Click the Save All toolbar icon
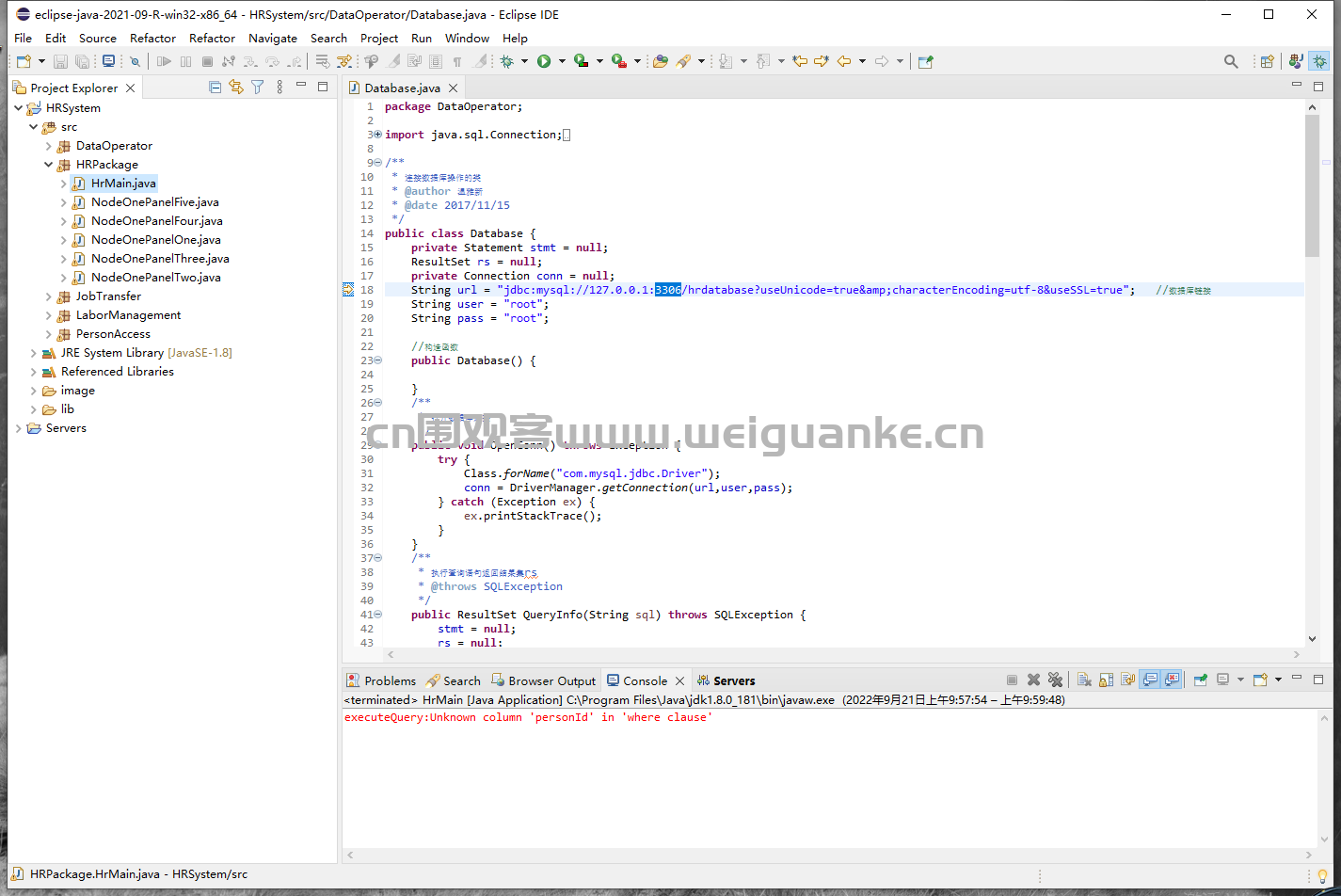The width and height of the screenshot is (1341, 896). (82, 61)
